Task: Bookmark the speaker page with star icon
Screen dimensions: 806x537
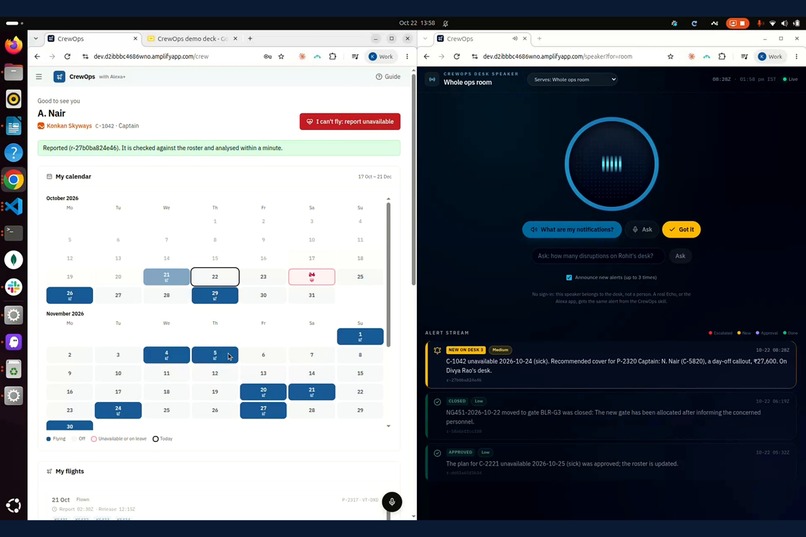Action: 670,57
